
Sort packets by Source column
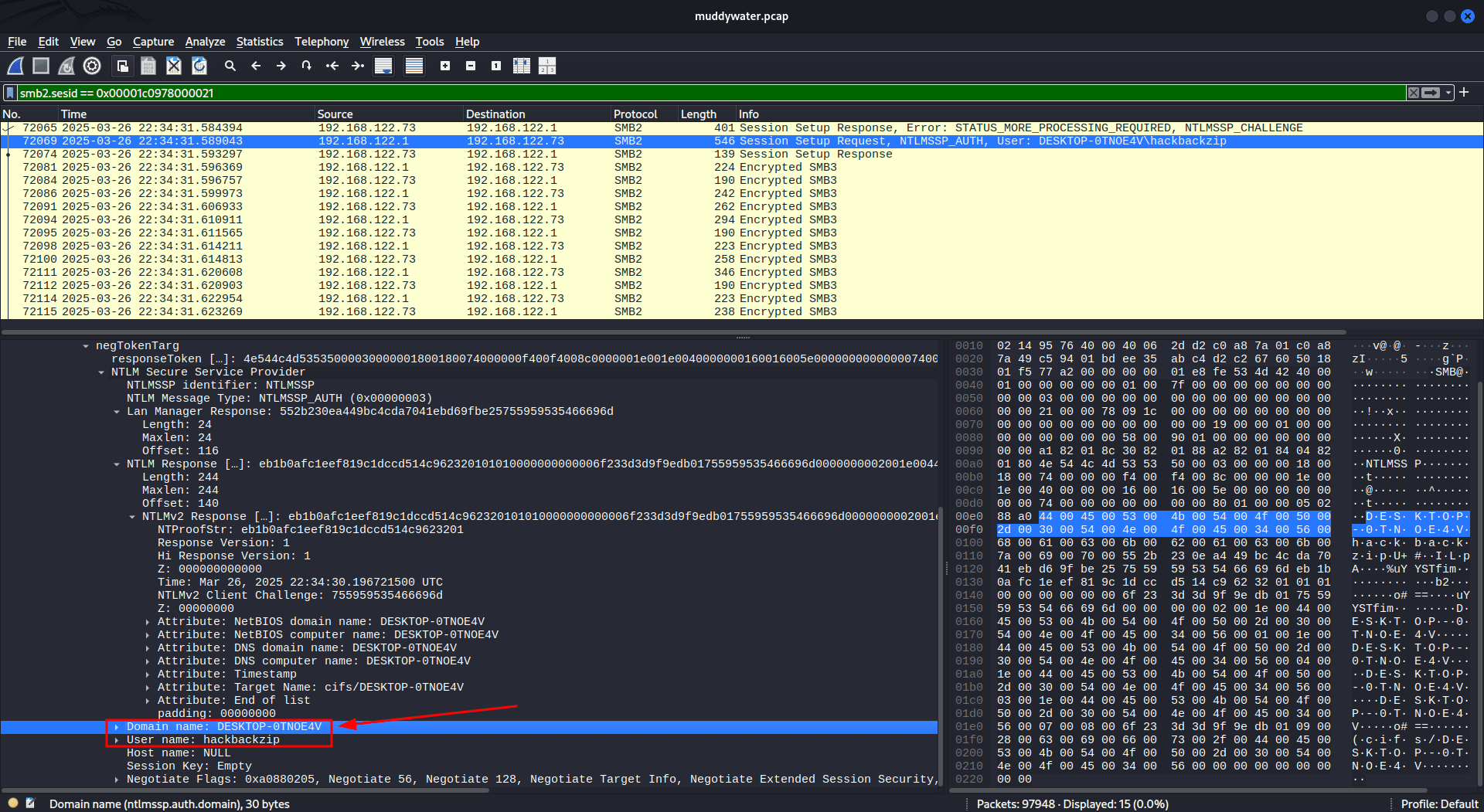coord(389,114)
